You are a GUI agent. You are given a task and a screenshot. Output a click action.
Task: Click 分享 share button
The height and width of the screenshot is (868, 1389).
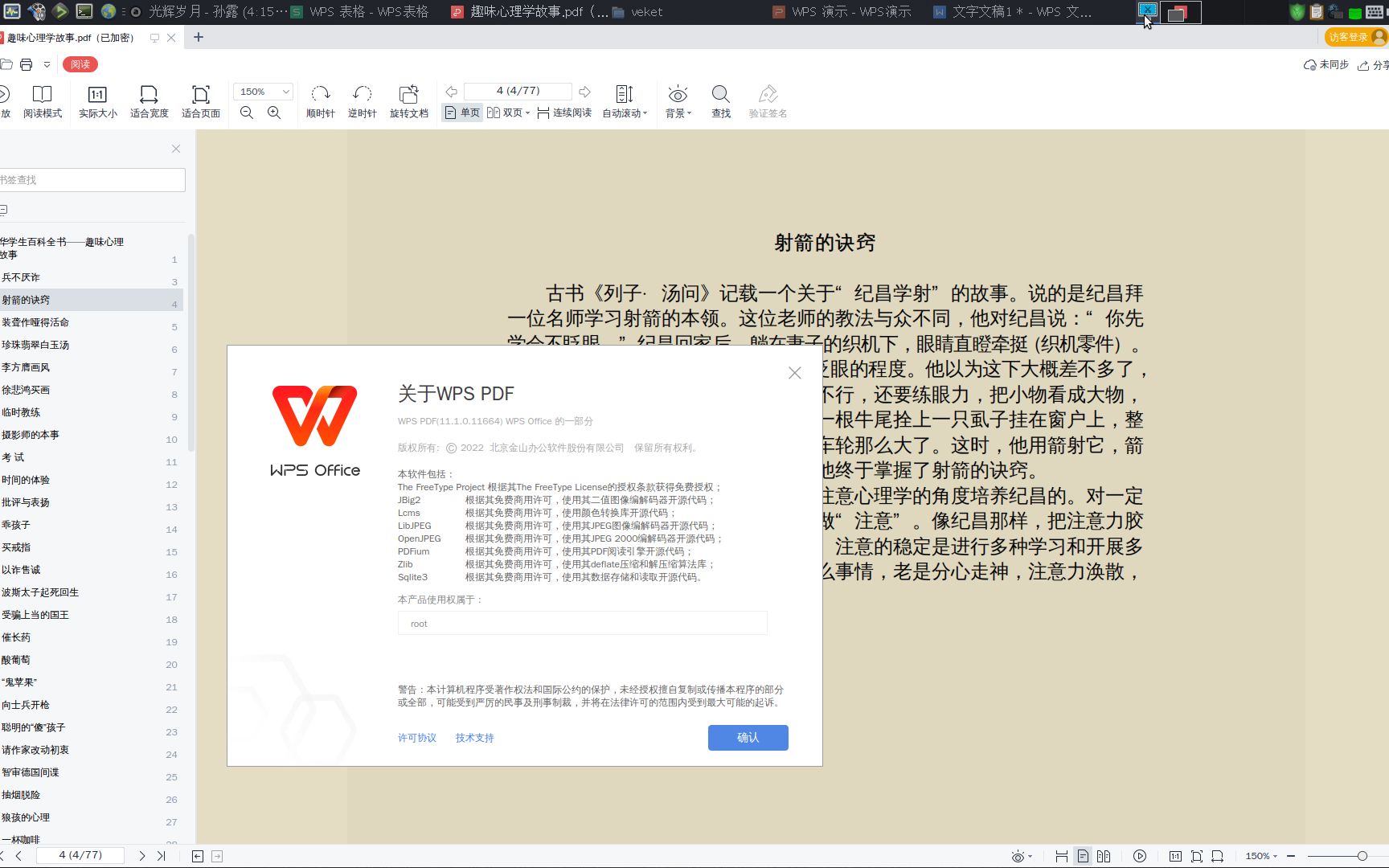pos(1374,65)
